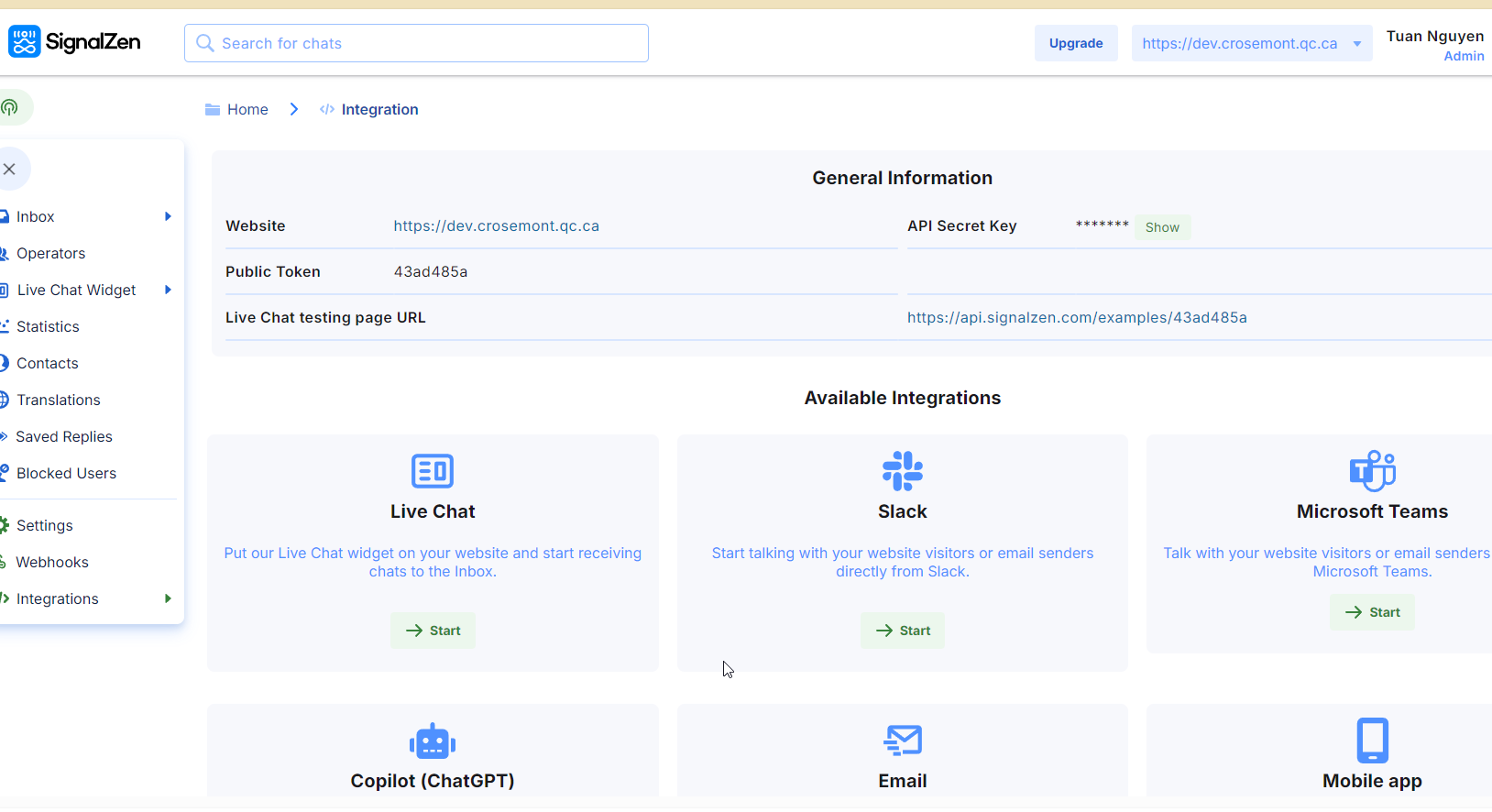
Task: Click the Slack logo icon
Action: coord(902,471)
